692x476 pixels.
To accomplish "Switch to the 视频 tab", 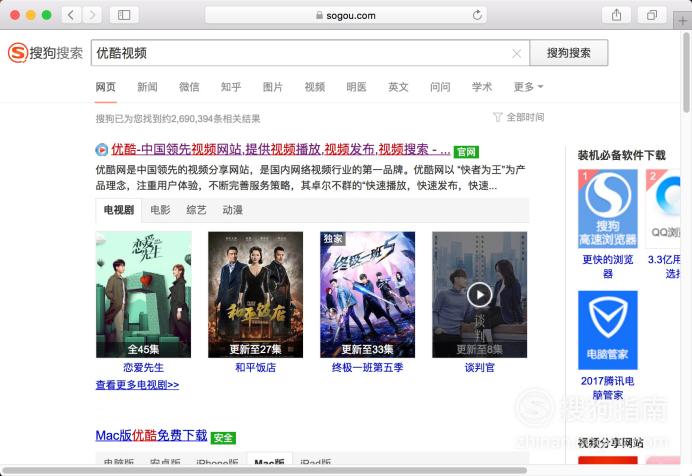I will coord(315,87).
